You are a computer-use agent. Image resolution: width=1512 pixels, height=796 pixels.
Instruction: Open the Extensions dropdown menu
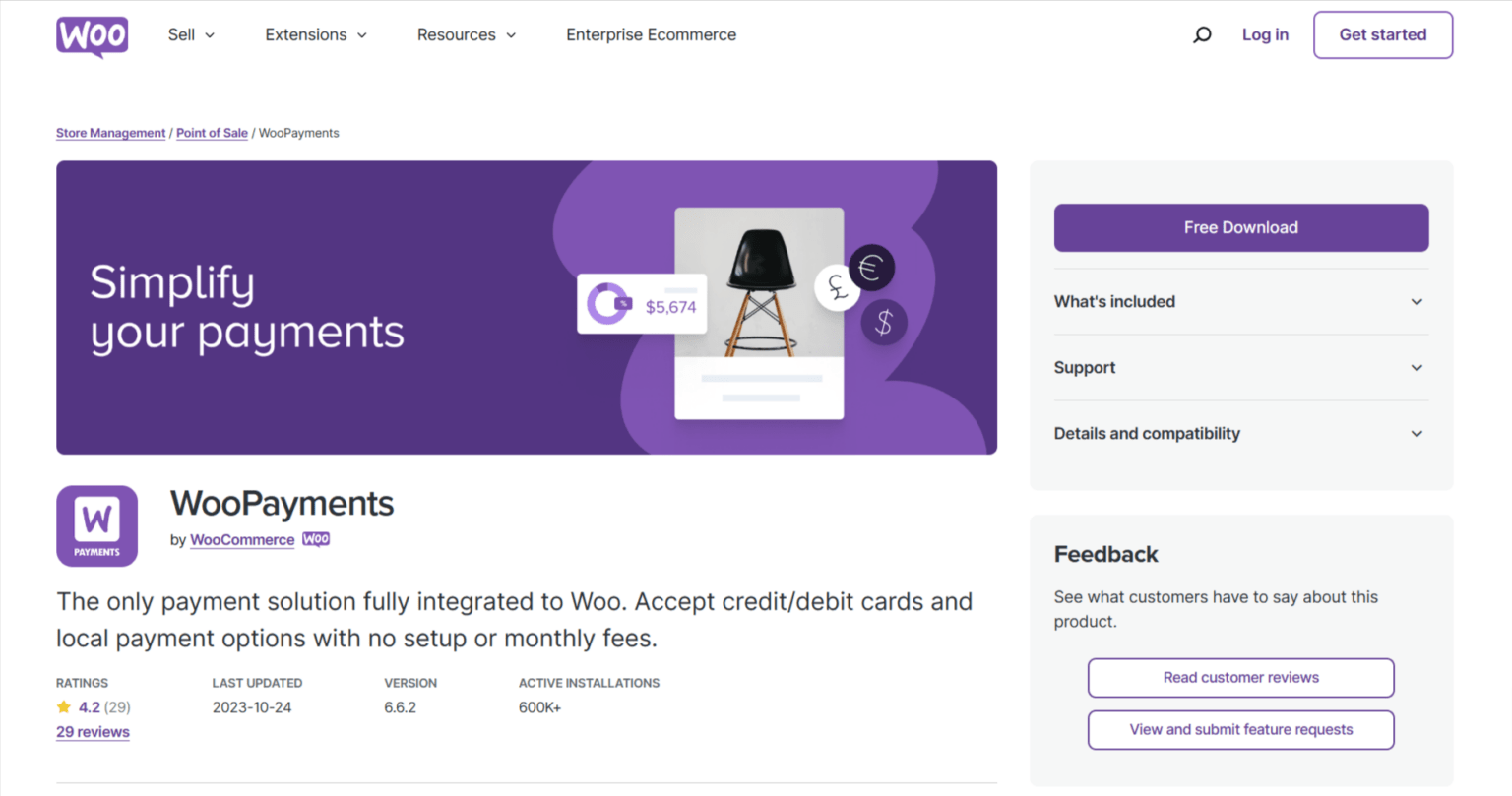click(x=316, y=35)
